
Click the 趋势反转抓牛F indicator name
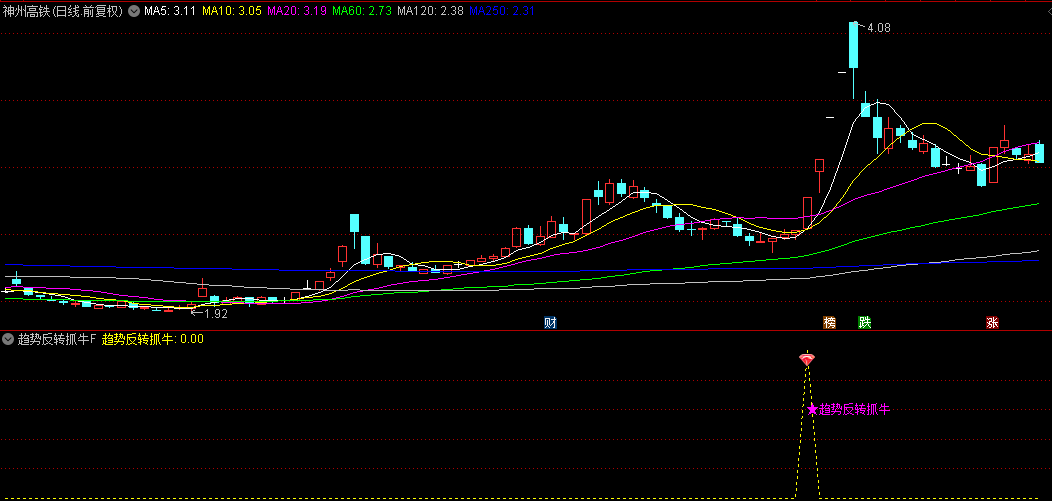click(57, 339)
